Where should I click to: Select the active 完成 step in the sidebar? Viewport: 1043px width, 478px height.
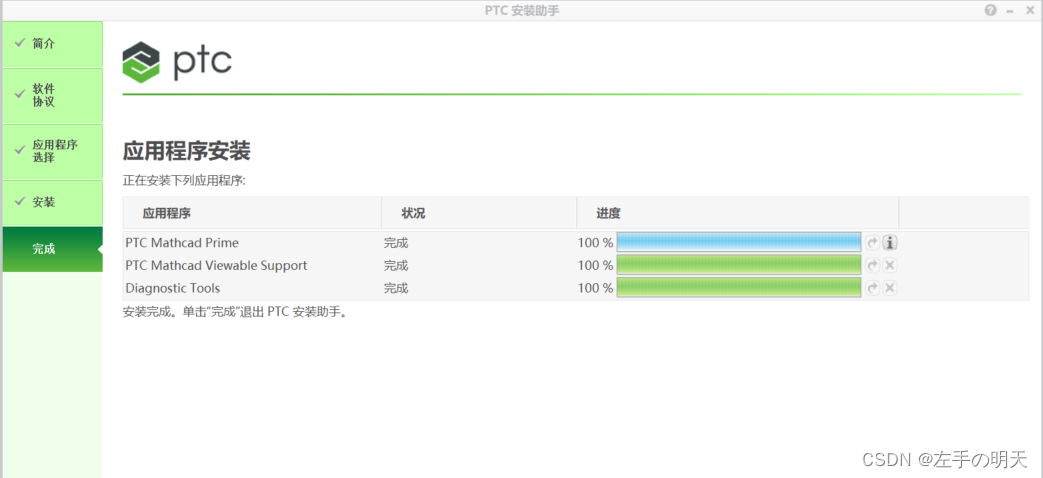[53, 249]
